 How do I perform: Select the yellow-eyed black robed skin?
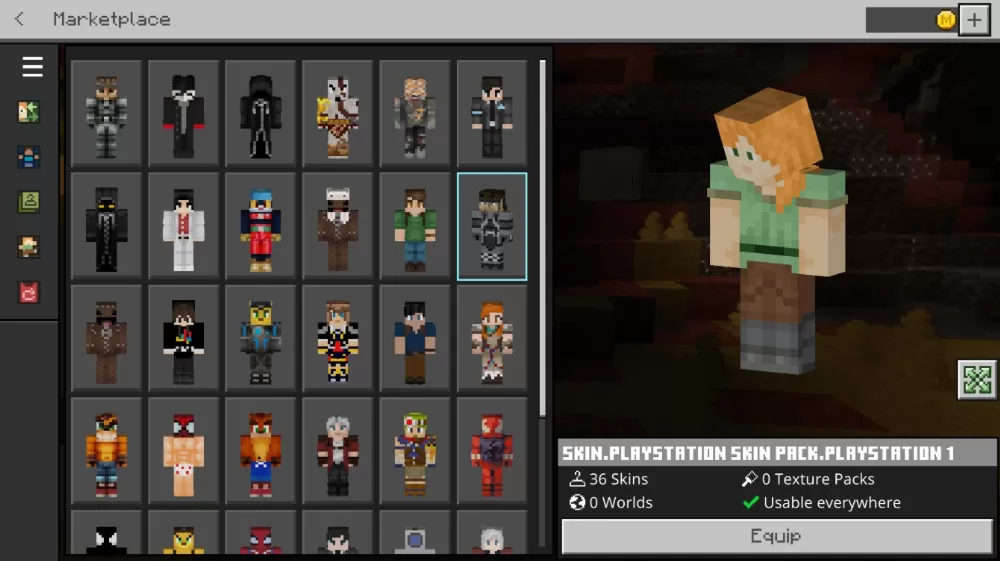[106, 226]
